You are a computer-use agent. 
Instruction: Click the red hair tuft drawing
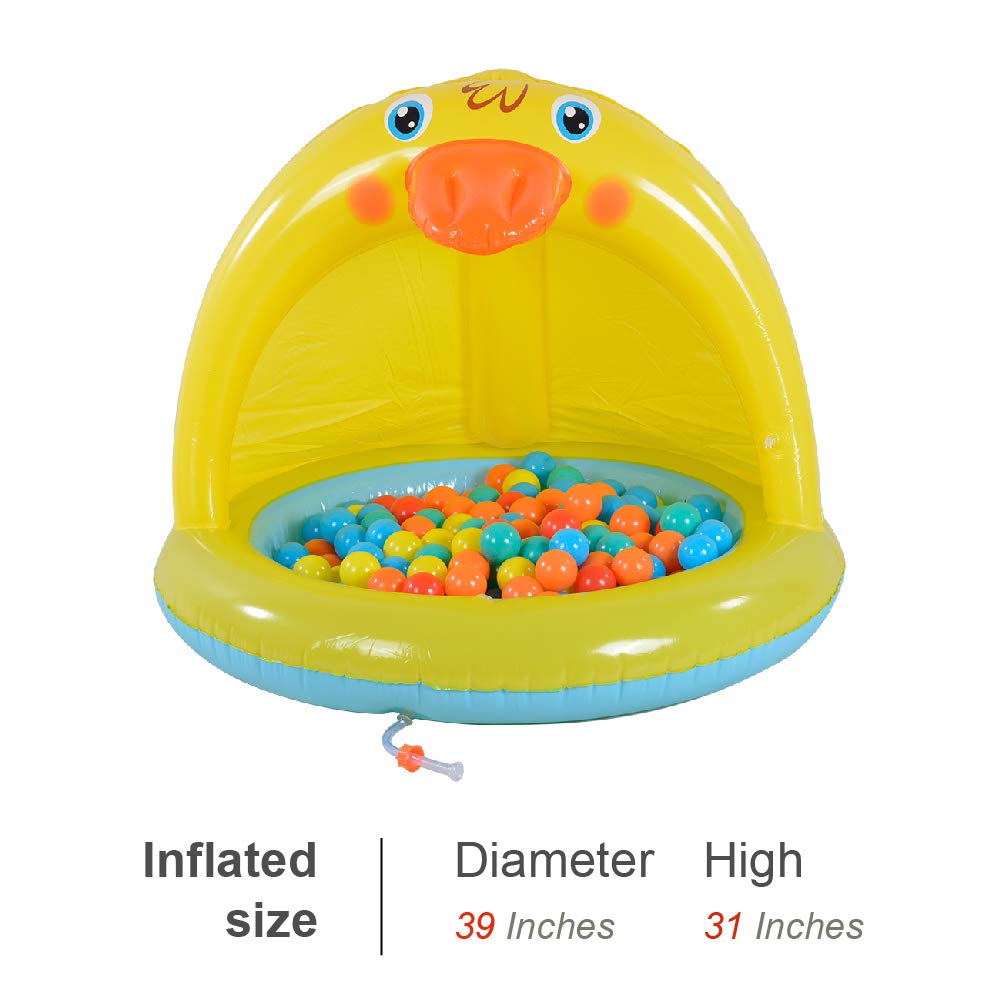click(x=495, y=95)
